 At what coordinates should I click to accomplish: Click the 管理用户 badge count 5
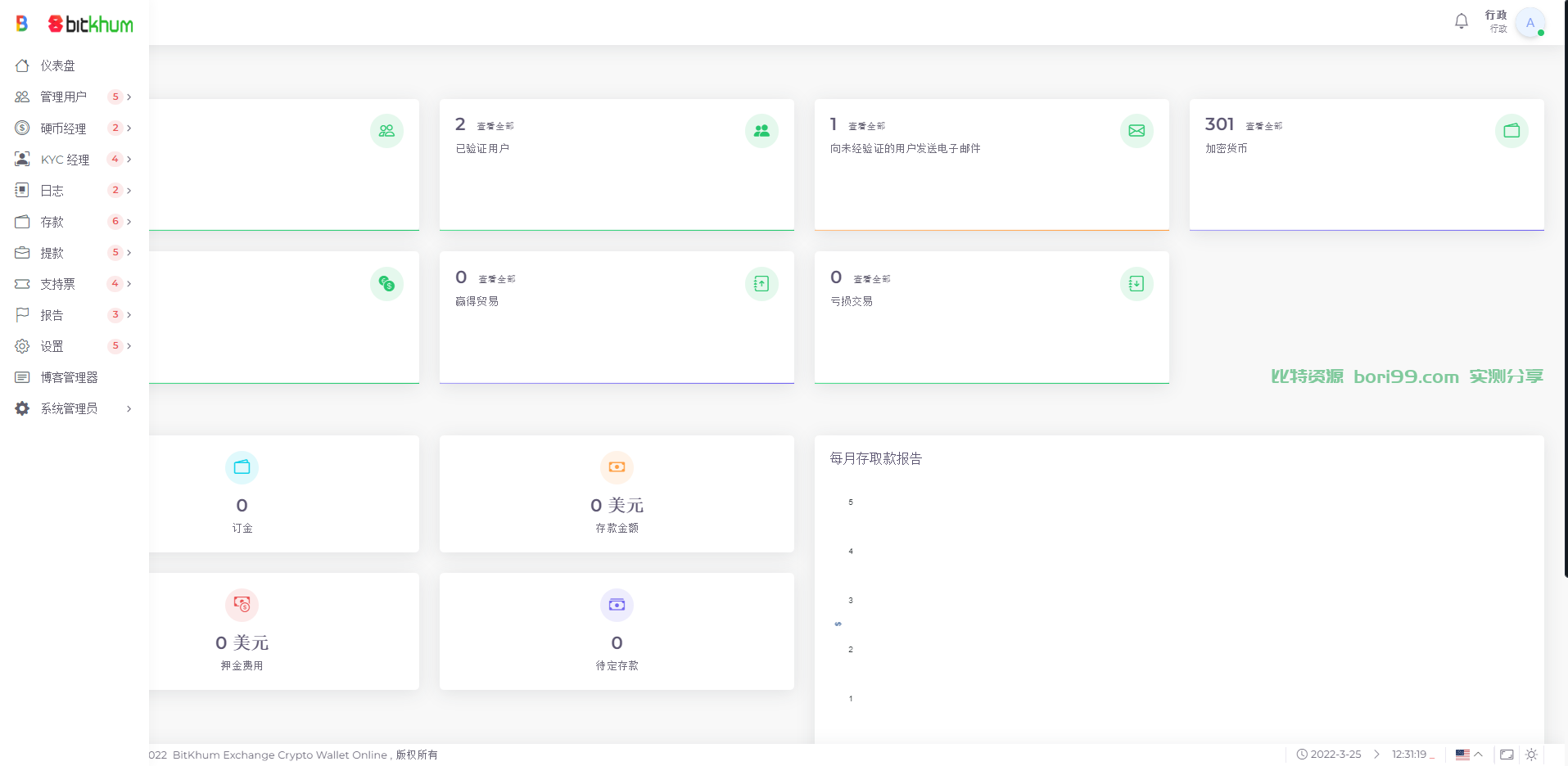(x=115, y=97)
